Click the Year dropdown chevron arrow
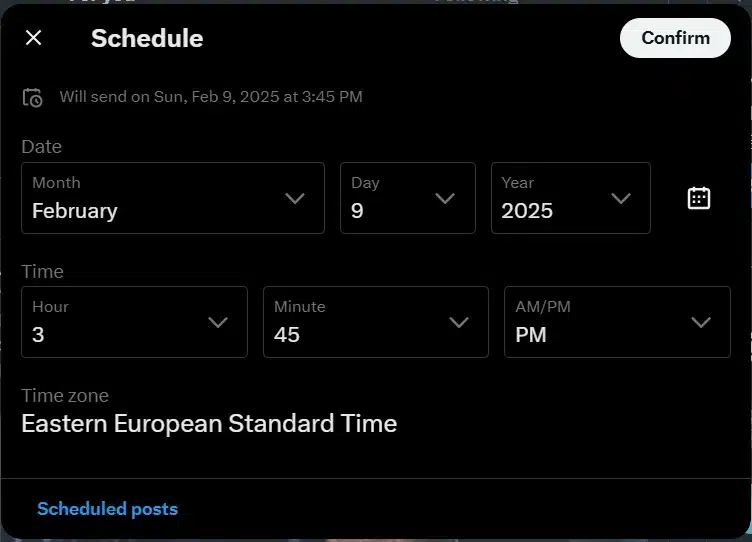The width and height of the screenshot is (752, 542). pos(621,198)
